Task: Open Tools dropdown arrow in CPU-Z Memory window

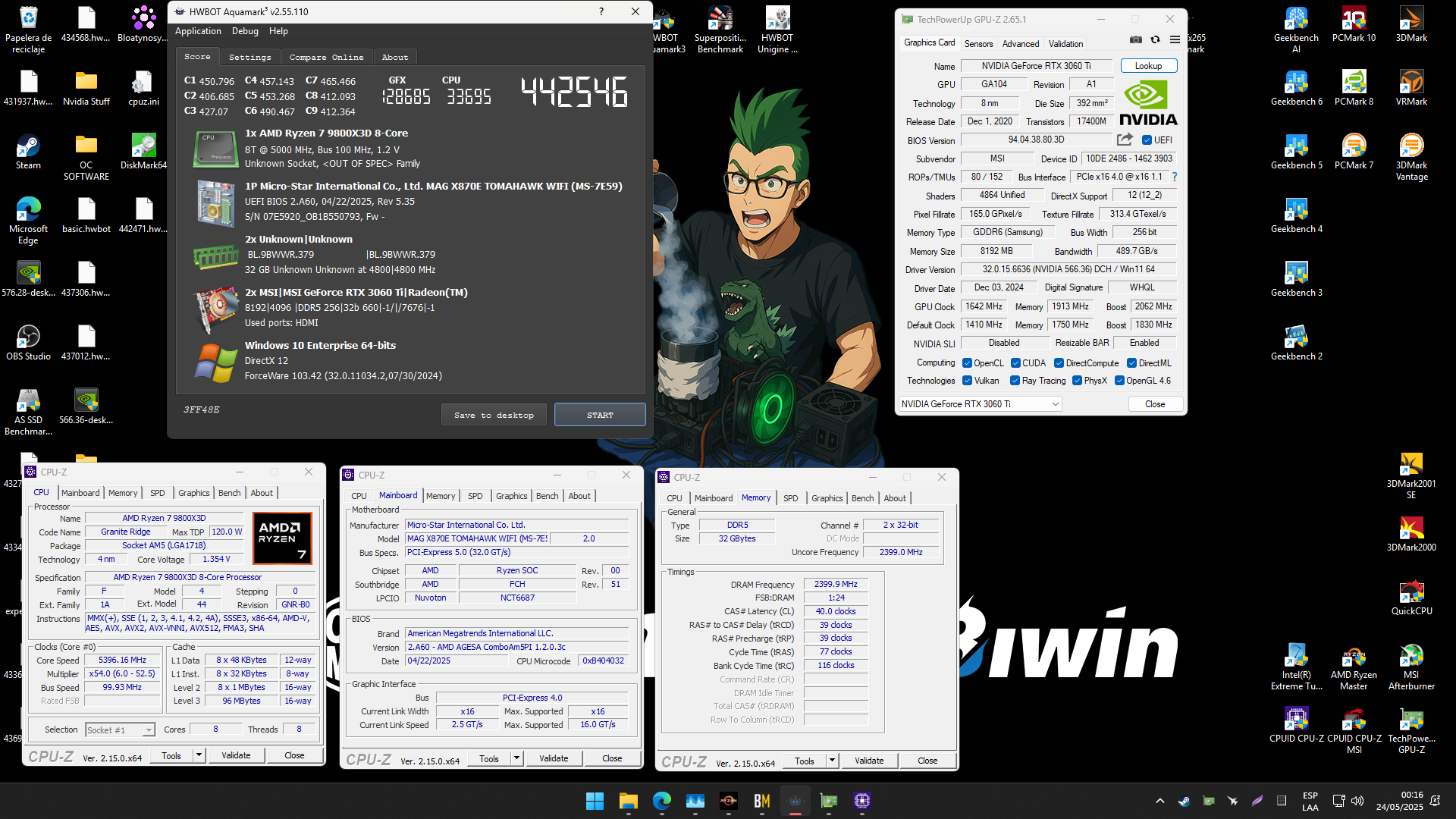Action: [832, 761]
